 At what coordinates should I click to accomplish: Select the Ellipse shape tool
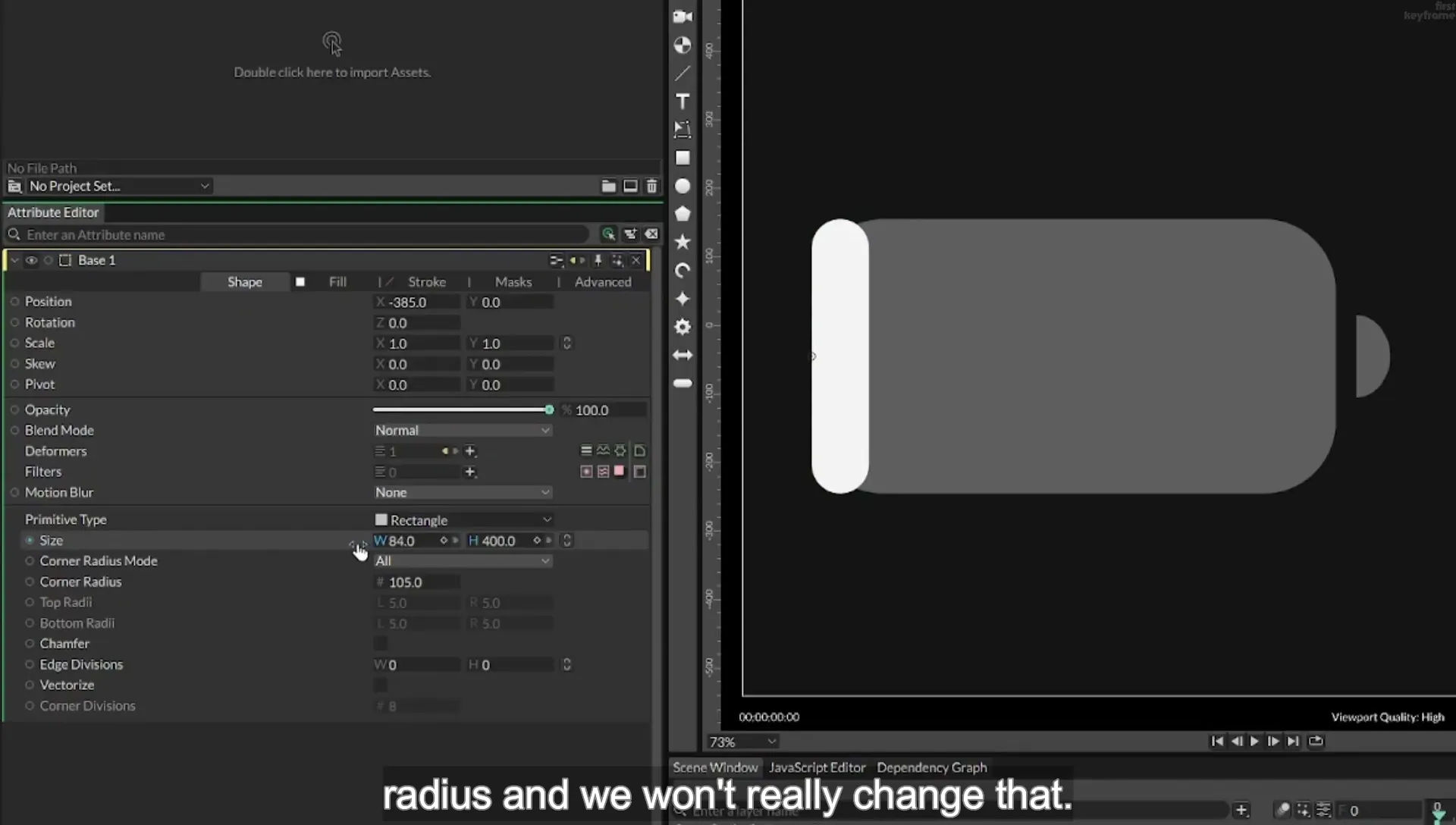click(682, 186)
